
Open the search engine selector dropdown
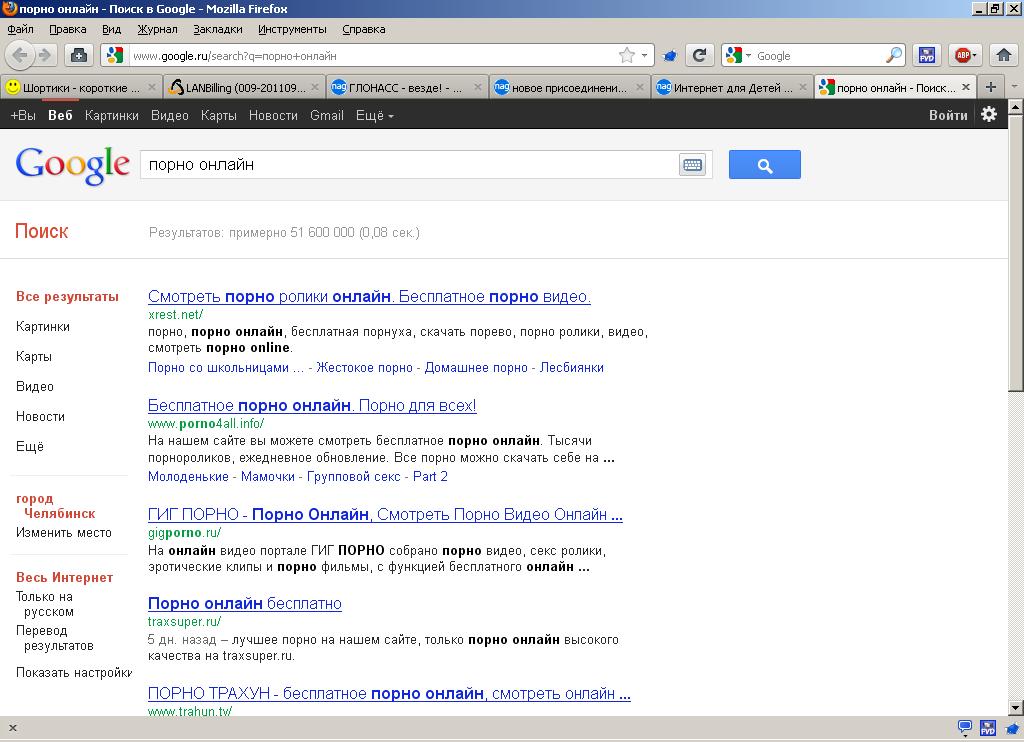click(748, 56)
